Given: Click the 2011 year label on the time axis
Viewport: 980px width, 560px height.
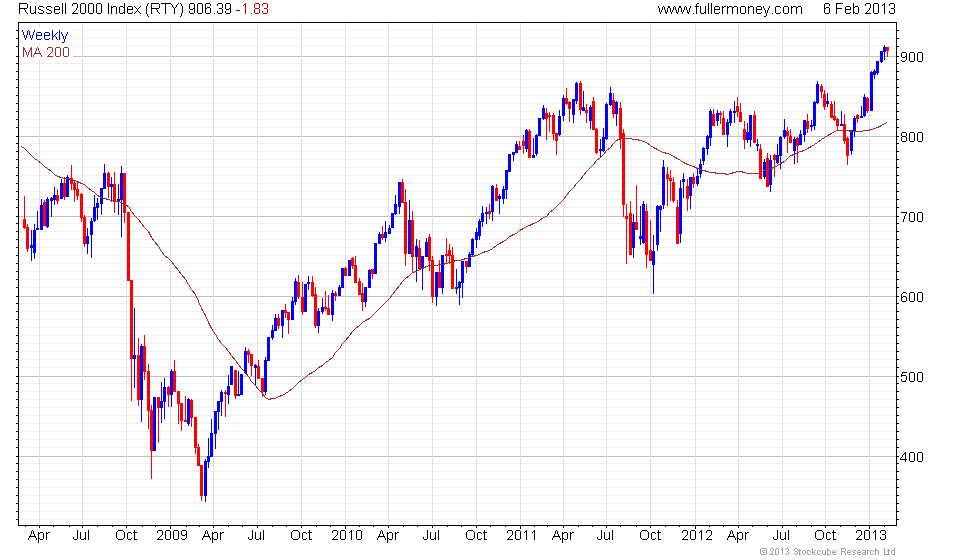Looking at the screenshot, I should click(521, 535).
